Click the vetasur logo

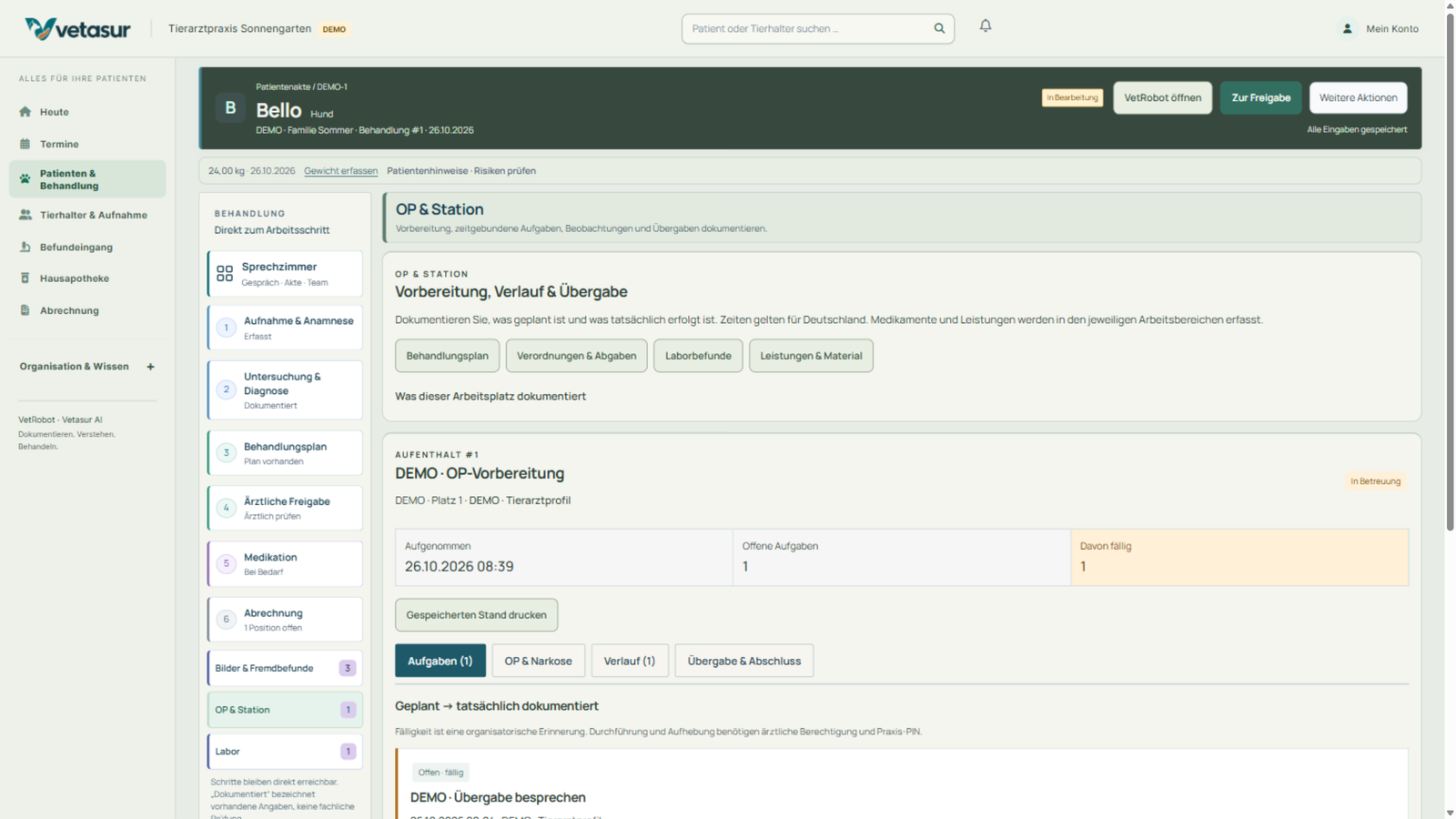[x=78, y=29]
